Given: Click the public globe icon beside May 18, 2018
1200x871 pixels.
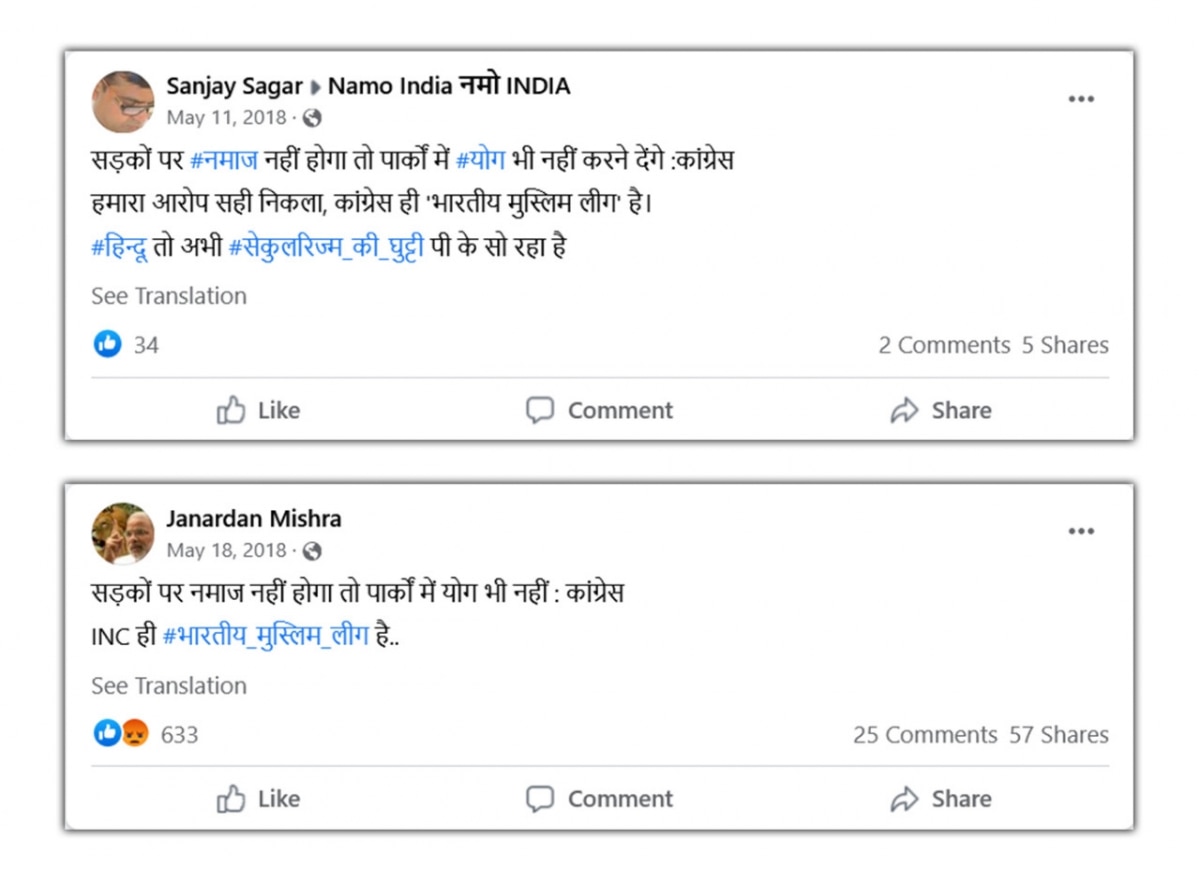Looking at the screenshot, I should coord(312,551).
